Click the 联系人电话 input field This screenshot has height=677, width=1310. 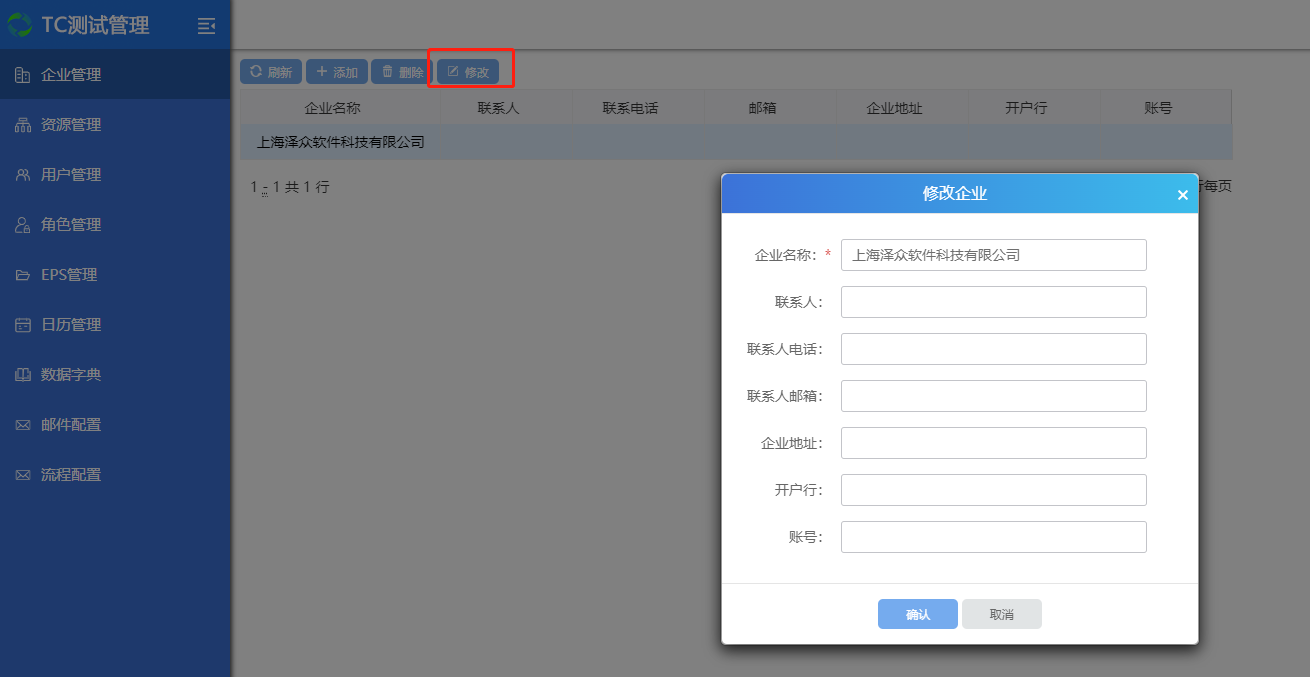[x=993, y=349]
